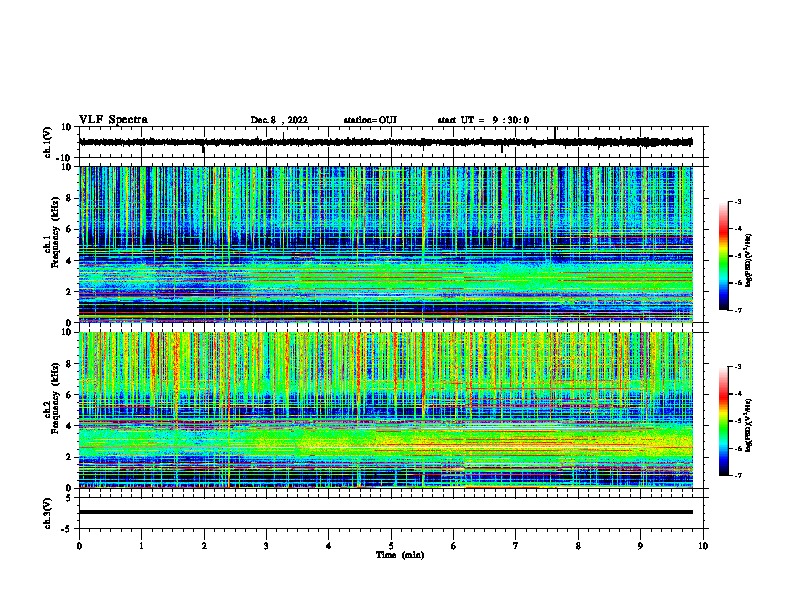Click the "-7" label on ch.2 colorbar
The width and height of the screenshot is (792, 612).
[737, 476]
